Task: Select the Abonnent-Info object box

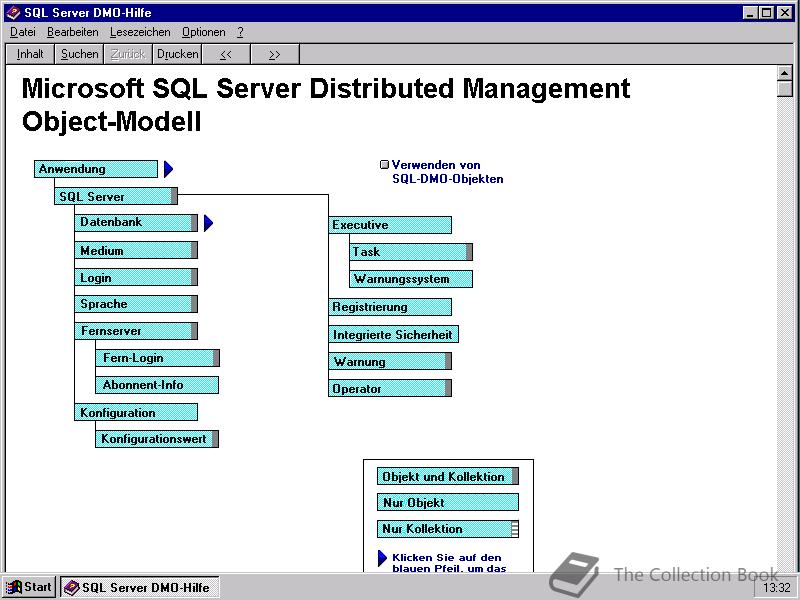Action: (x=157, y=385)
